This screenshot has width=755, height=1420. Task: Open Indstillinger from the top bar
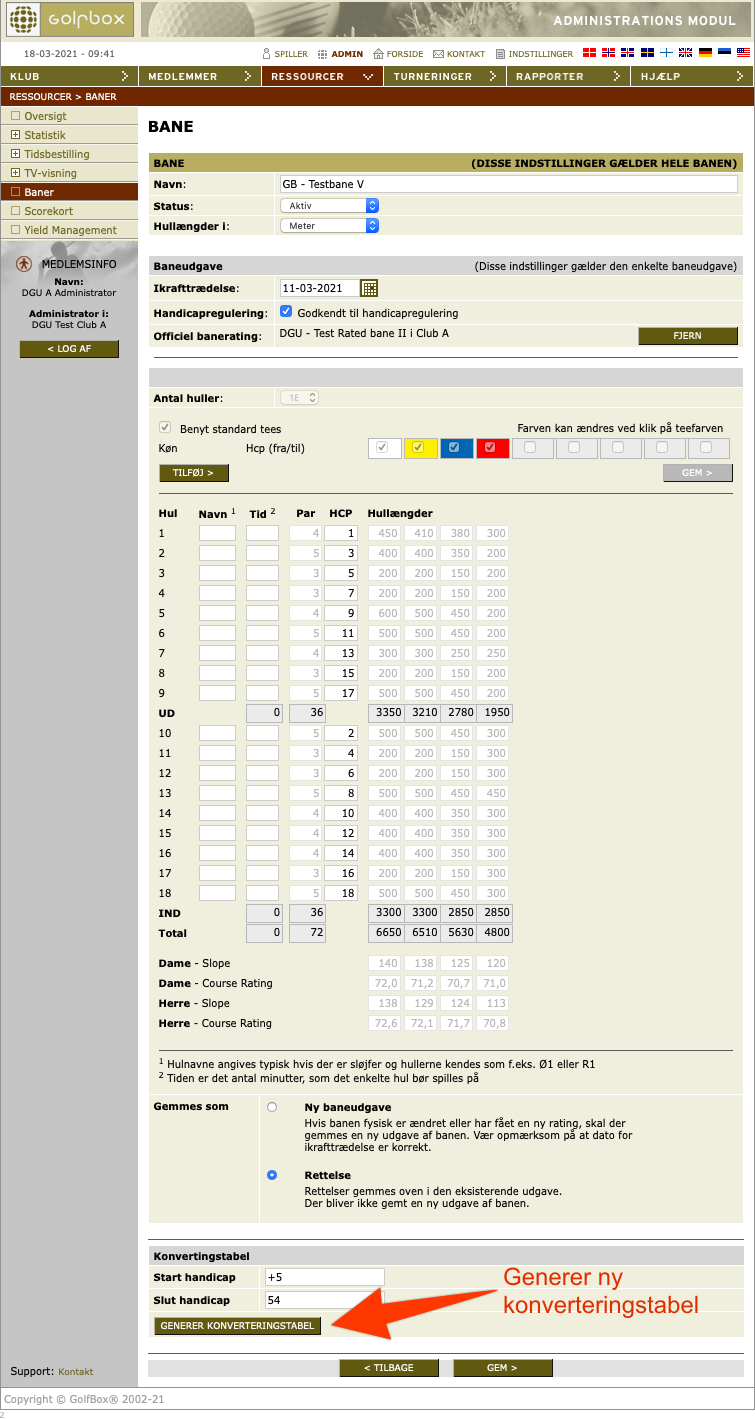[501, 54]
